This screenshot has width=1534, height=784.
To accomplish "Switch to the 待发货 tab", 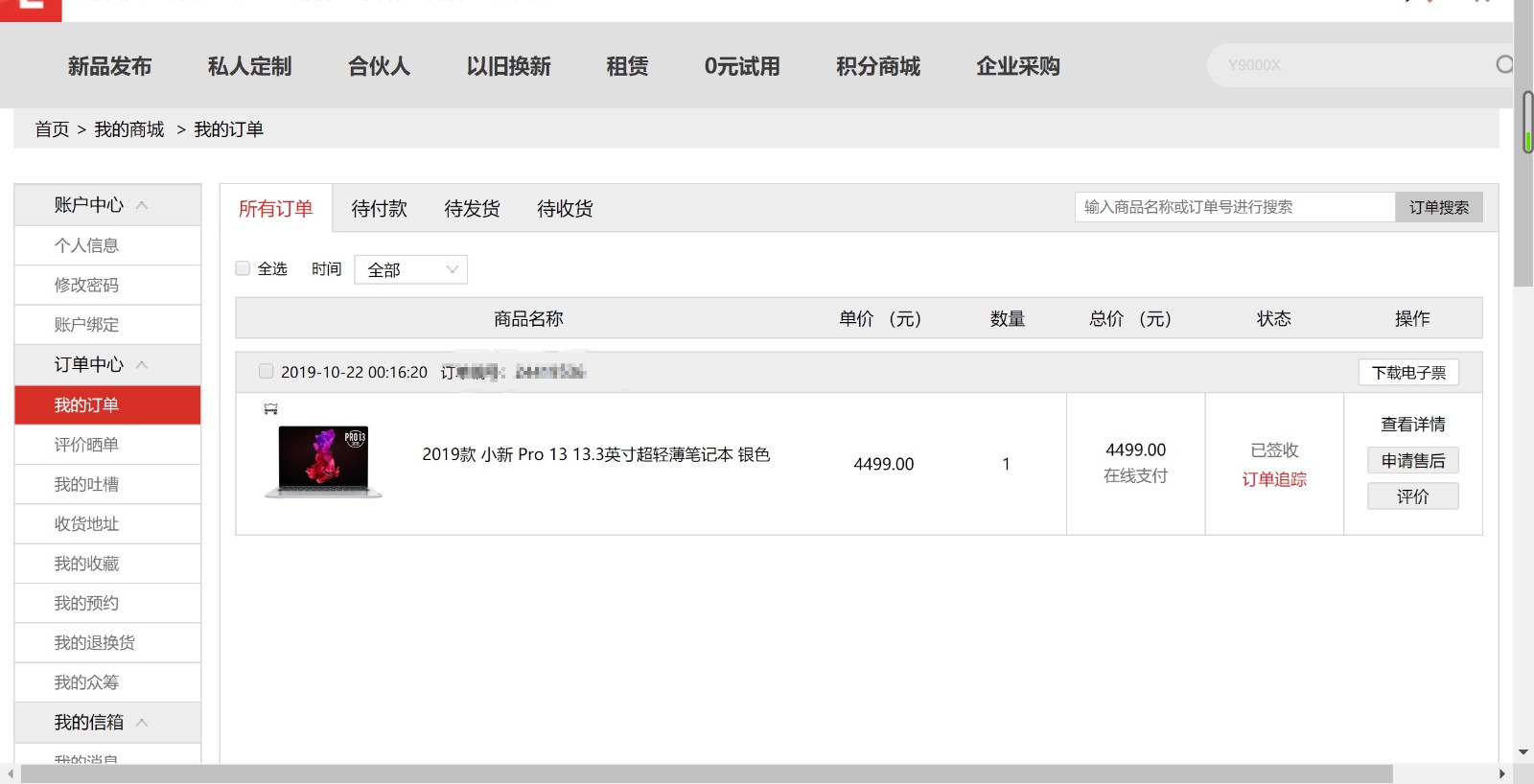I will [472, 208].
